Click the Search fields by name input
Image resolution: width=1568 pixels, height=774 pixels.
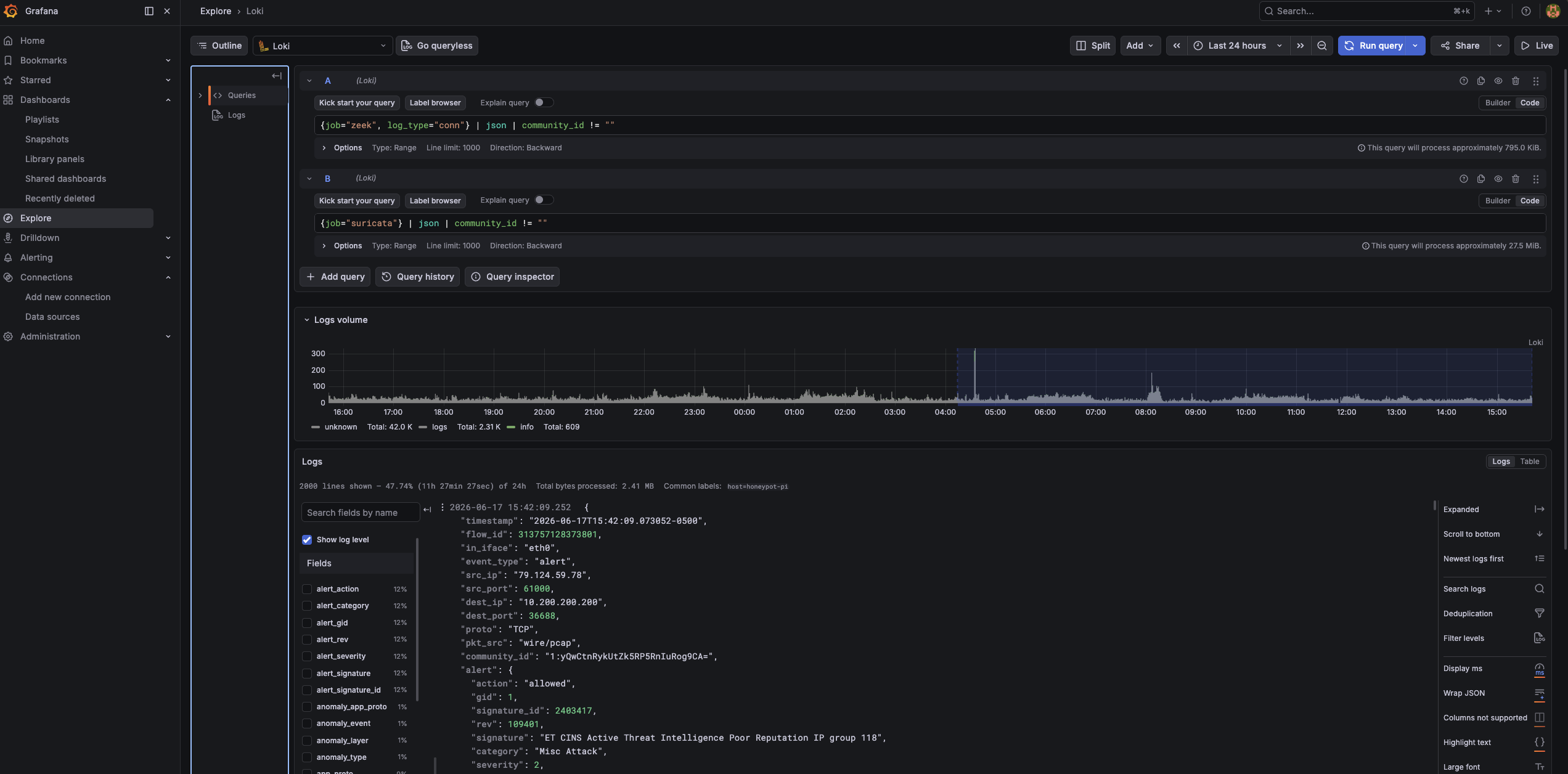click(361, 513)
